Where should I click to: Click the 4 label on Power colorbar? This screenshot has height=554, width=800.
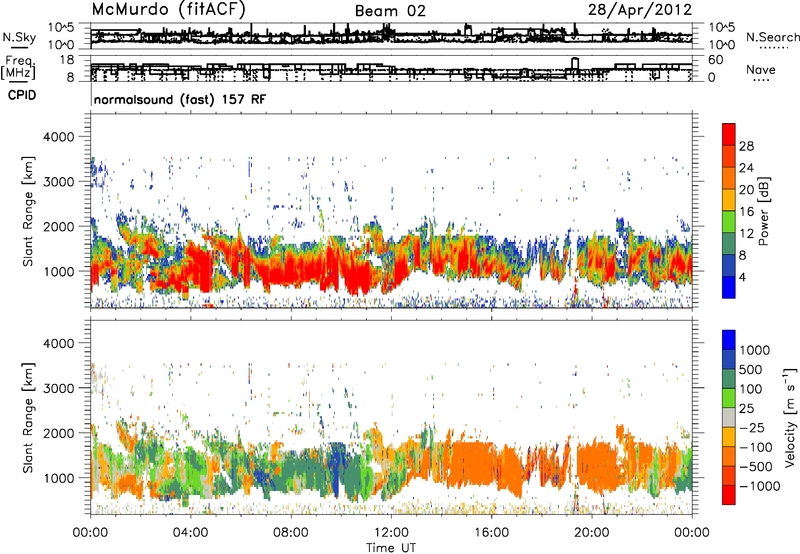742,278
